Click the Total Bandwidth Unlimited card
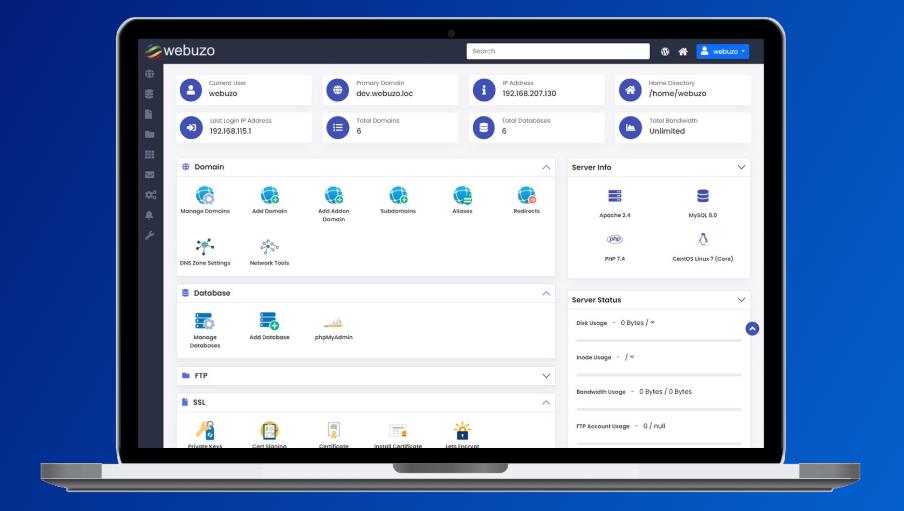 click(x=683, y=127)
